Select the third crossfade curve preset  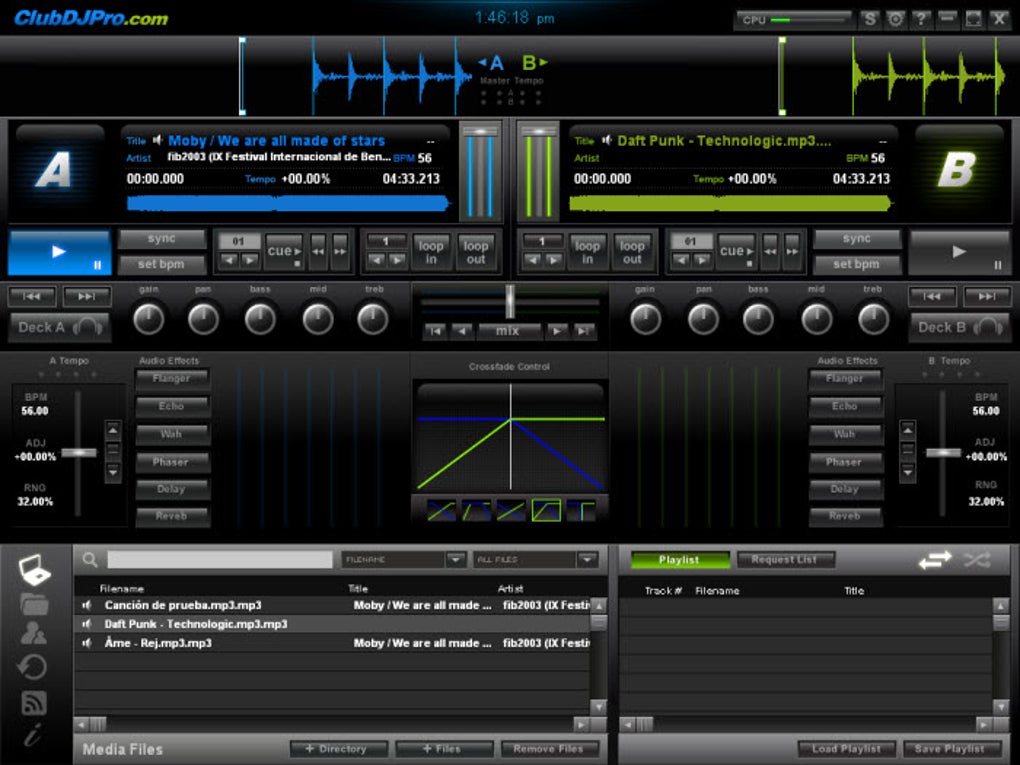(x=511, y=511)
